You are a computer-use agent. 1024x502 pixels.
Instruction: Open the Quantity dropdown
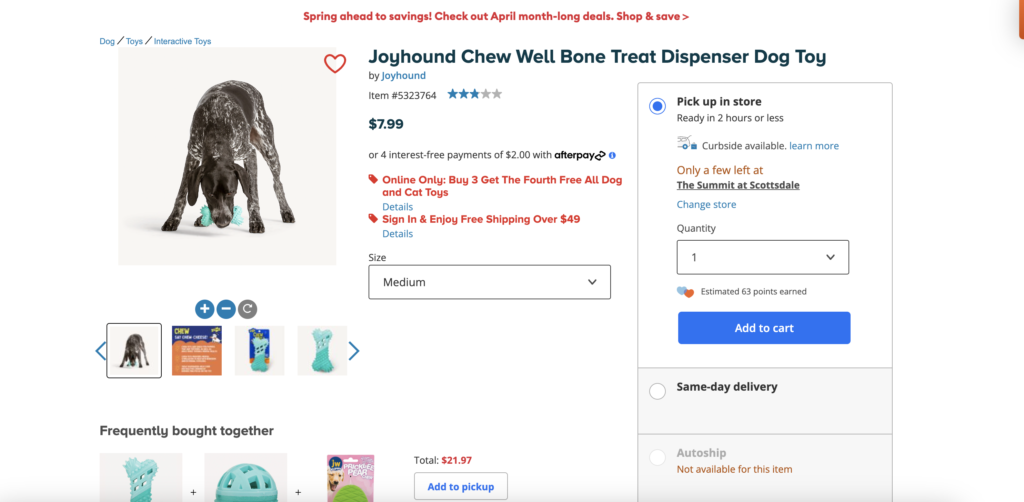click(x=762, y=257)
